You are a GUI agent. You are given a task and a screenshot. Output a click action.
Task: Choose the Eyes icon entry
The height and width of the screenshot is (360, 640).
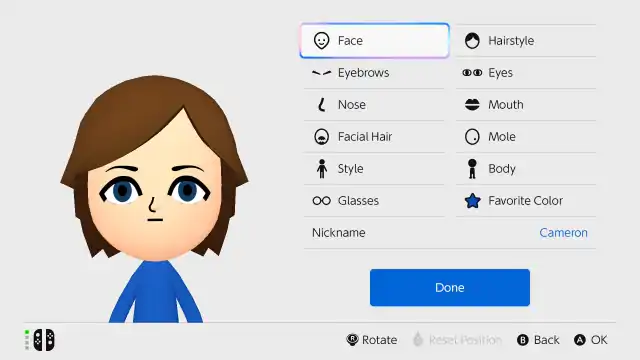pos(472,73)
